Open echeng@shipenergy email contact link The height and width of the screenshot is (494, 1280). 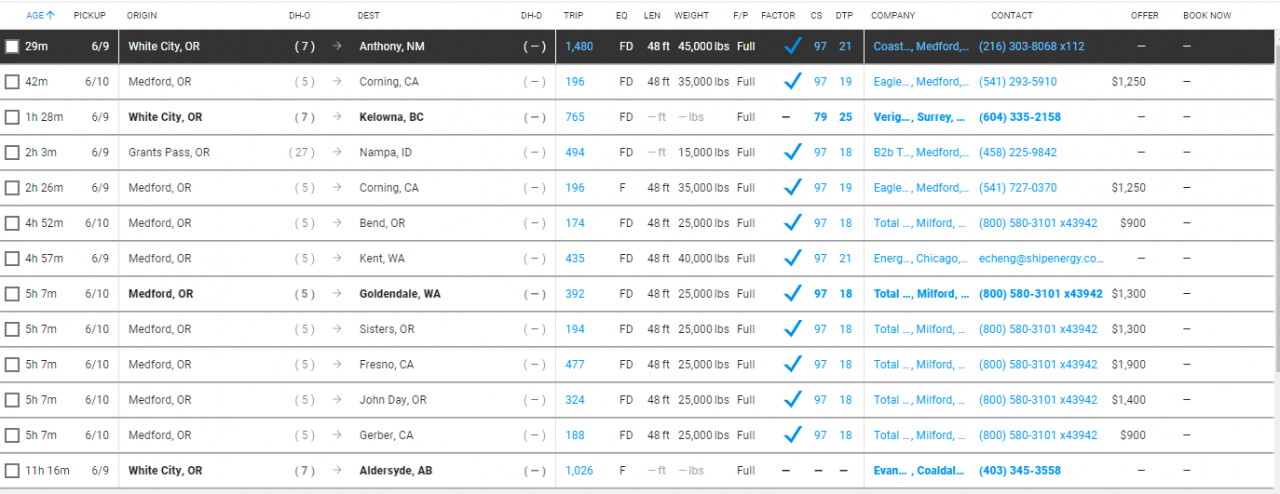[x=1041, y=258]
